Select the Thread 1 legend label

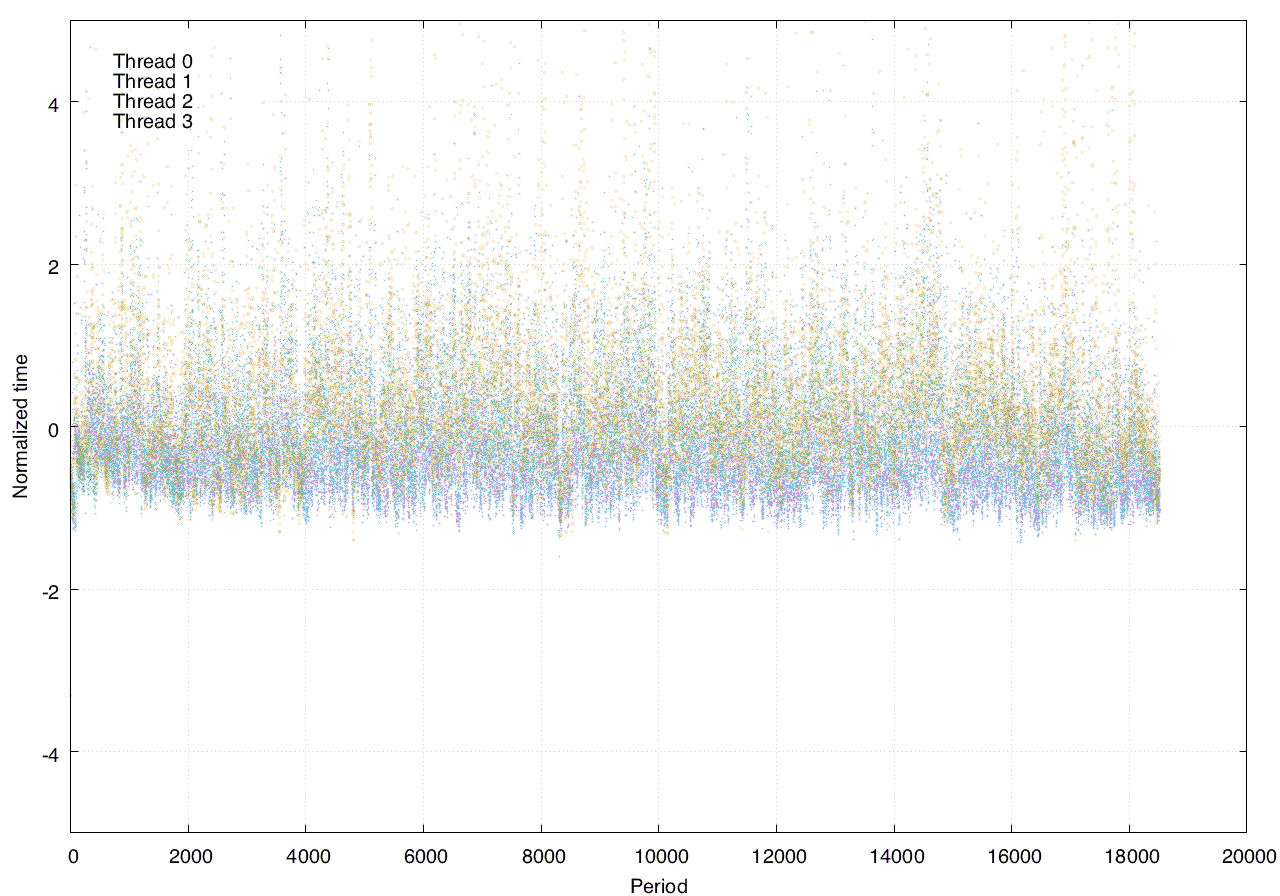[152, 81]
